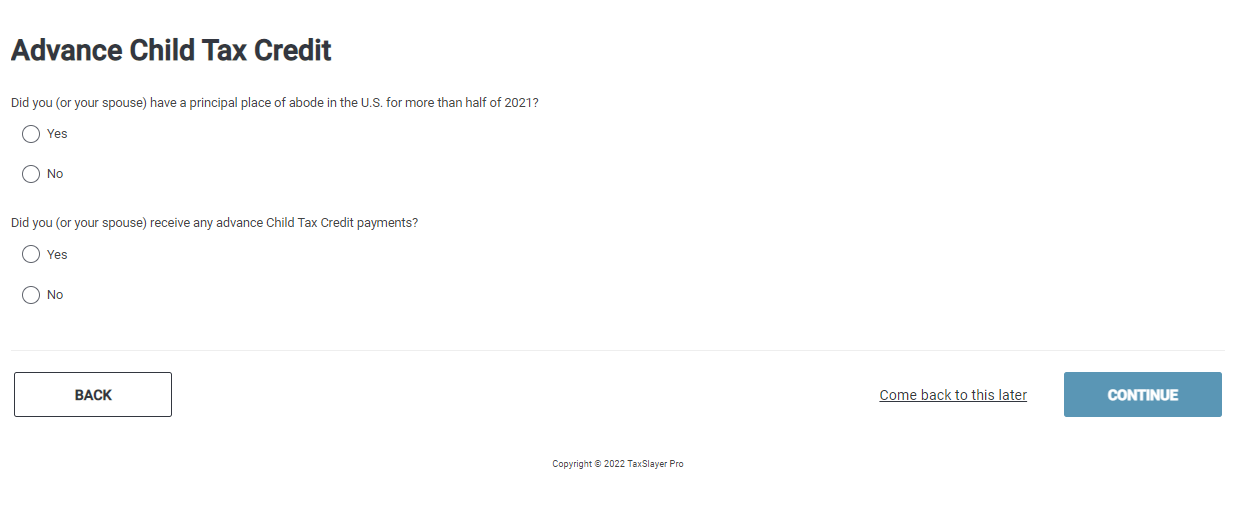Viewport: 1253px width, 521px height.
Task: Click the word BACK inside the outlined button
Action: pyautogui.click(x=93, y=395)
